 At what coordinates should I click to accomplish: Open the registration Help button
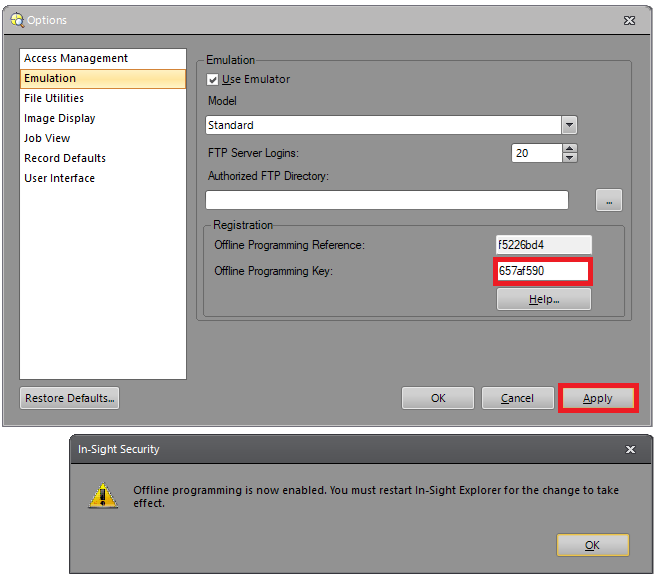point(543,299)
